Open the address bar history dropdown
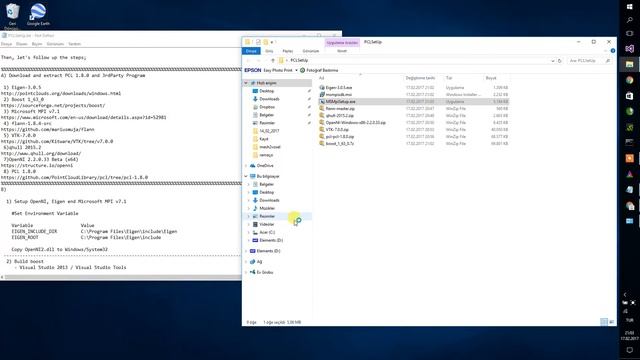The image size is (640, 360). [553, 60]
